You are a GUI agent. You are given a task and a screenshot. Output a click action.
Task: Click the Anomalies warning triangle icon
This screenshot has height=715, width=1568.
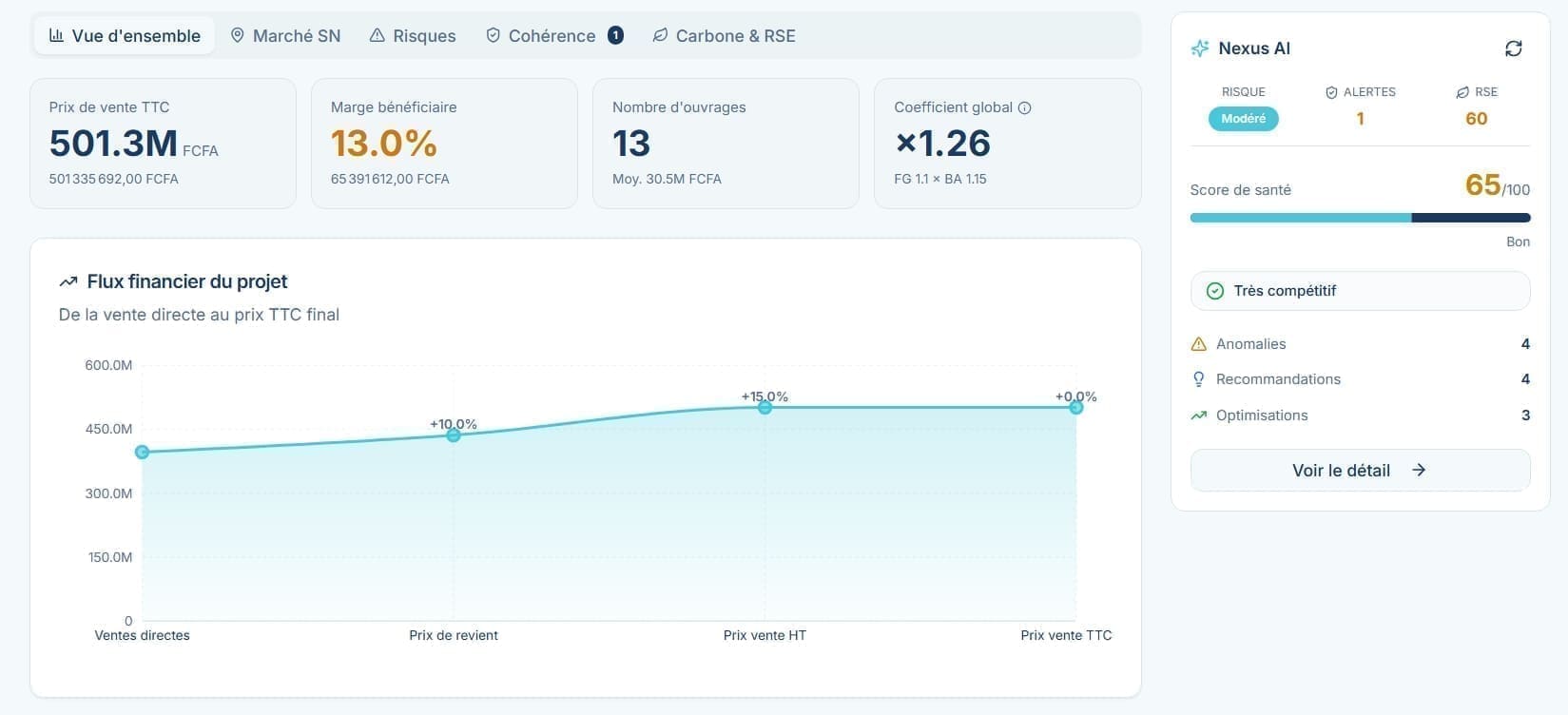coord(1199,344)
